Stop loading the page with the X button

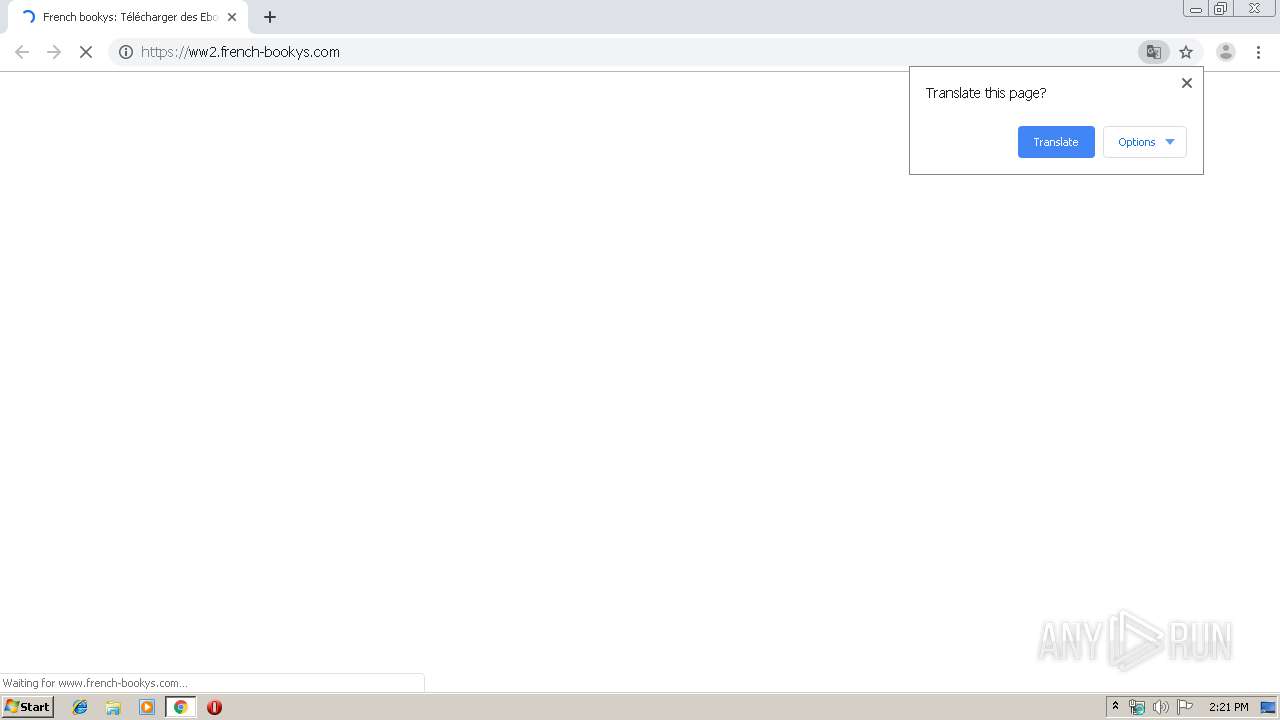[x=86, y=52]
